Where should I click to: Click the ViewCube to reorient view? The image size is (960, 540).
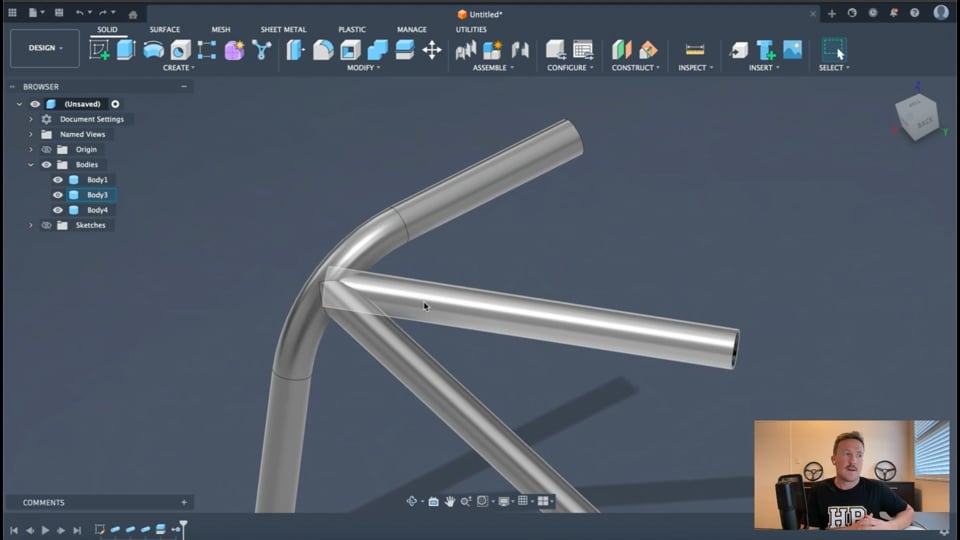point(916,118)
